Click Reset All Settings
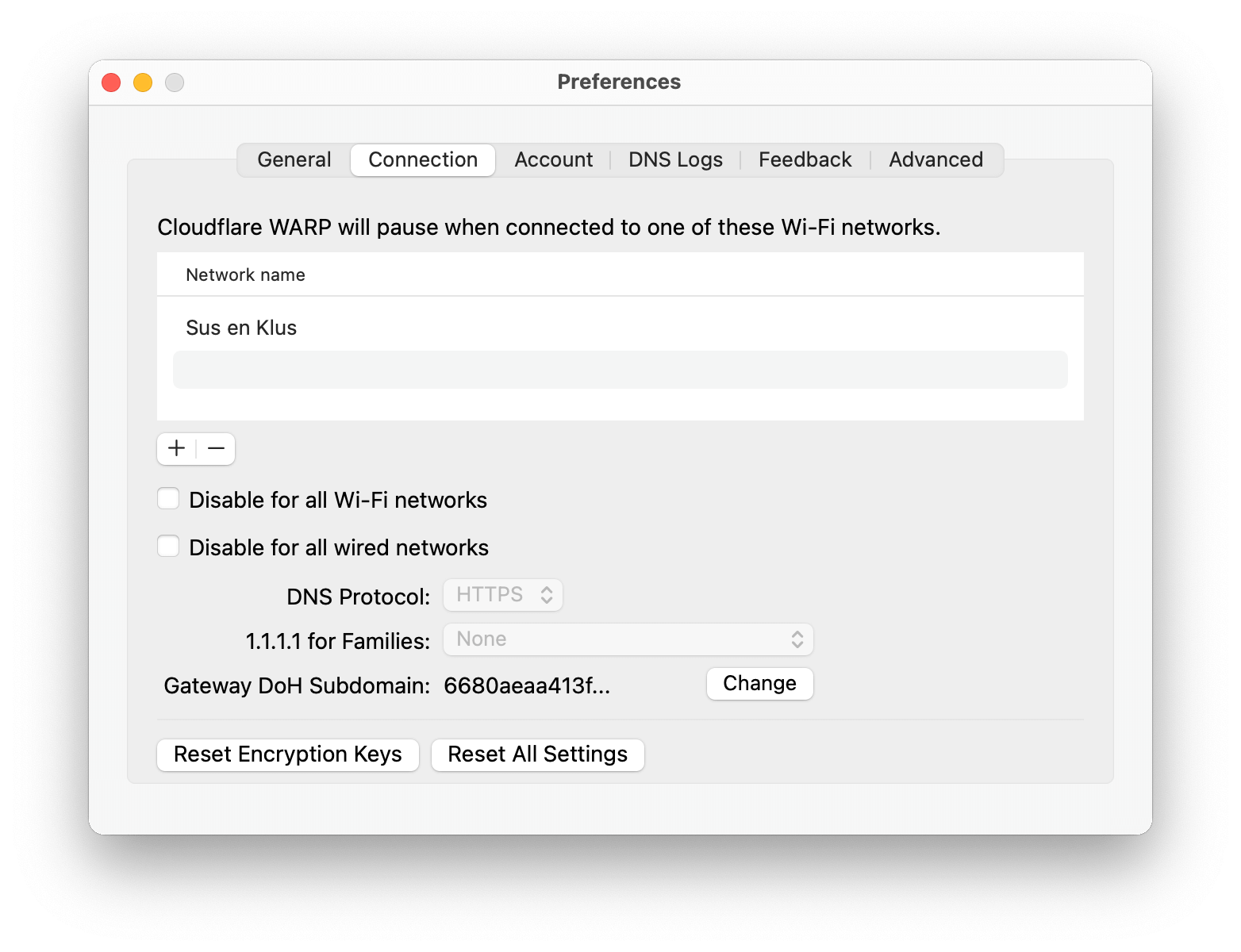1241x952 pixels. coord(537,754)
